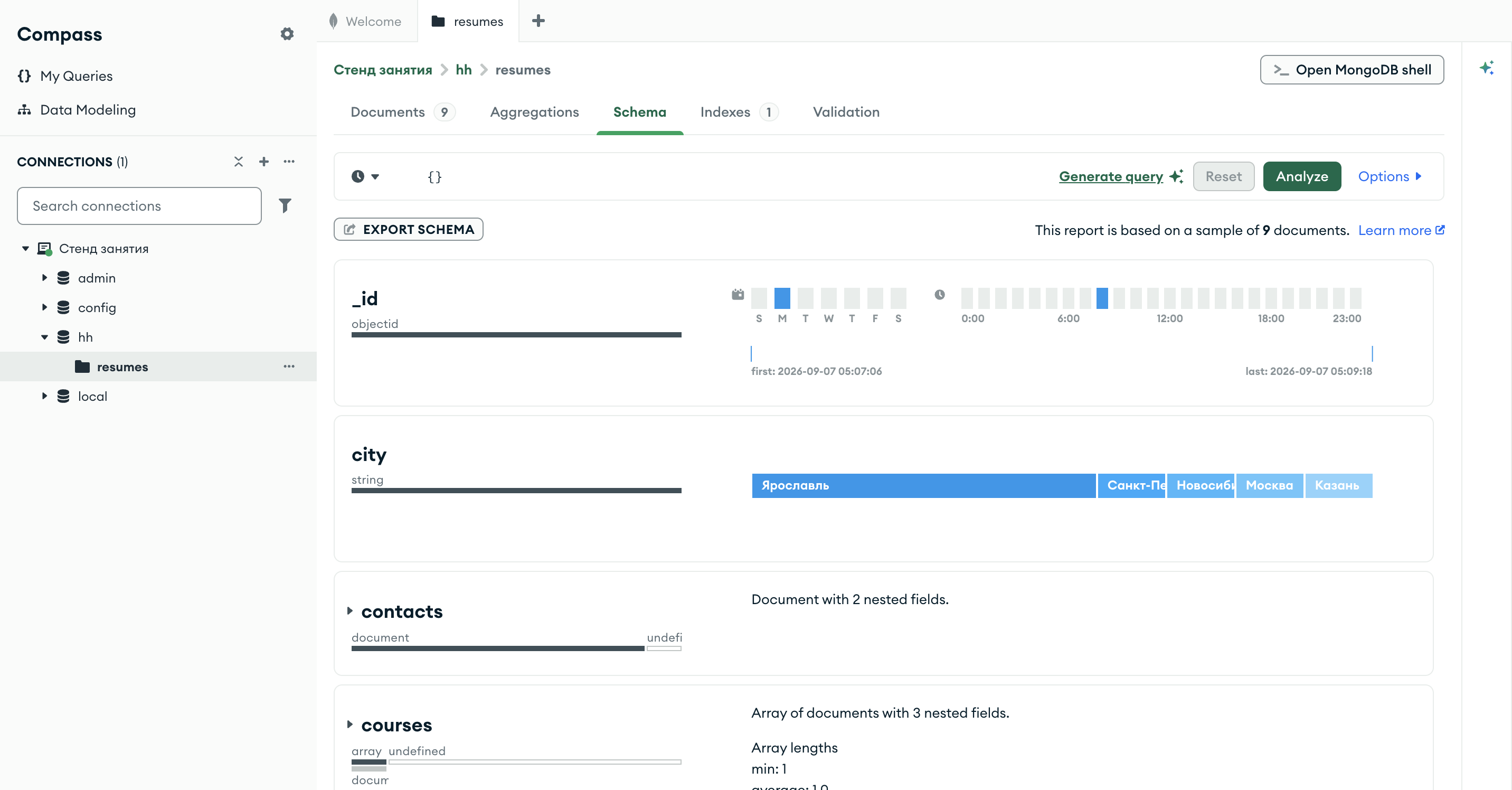Screen dimensions: 1512x790
Task: Click the local database icon
Action: (x=63, y=396)
